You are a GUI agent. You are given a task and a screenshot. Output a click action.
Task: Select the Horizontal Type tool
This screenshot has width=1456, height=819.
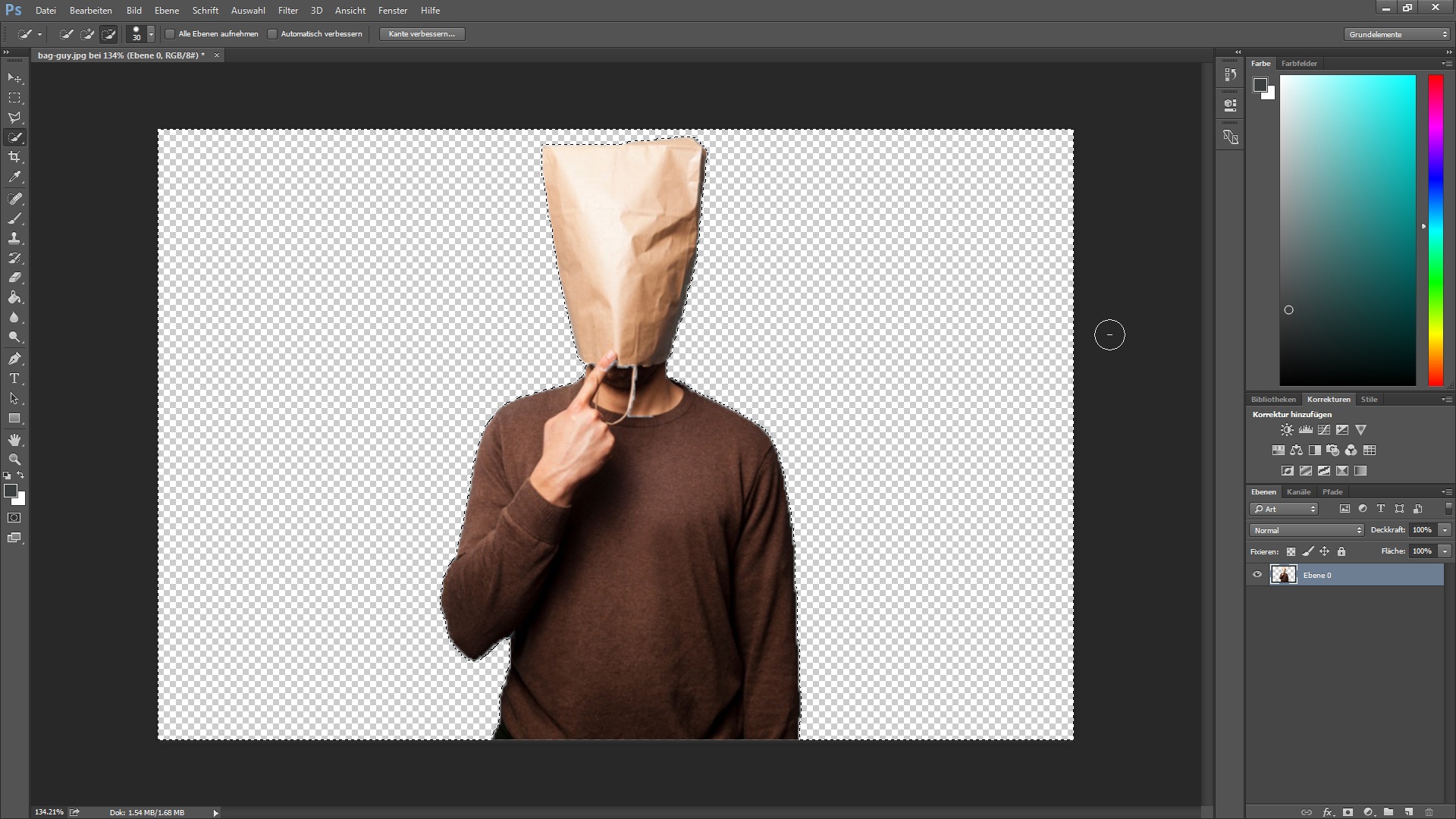tap(14, 378)
